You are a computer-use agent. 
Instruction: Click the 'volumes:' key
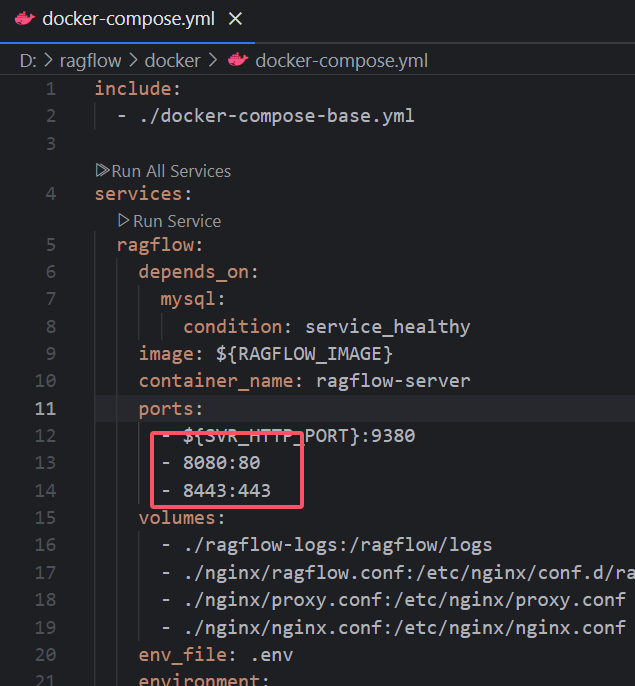[x=182, y=518]
